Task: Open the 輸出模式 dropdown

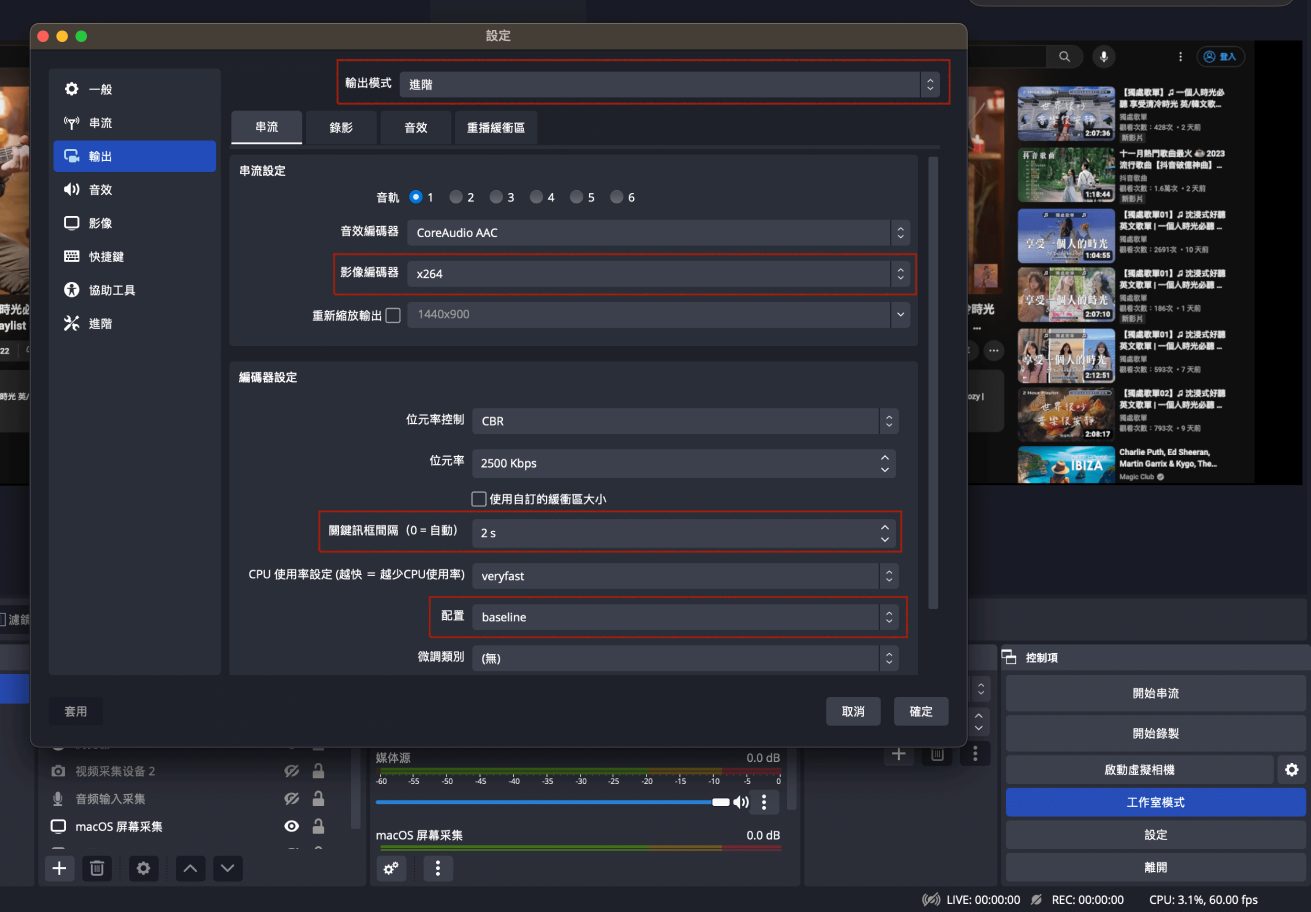Action: pyautogui.click(x=669, y=85)
